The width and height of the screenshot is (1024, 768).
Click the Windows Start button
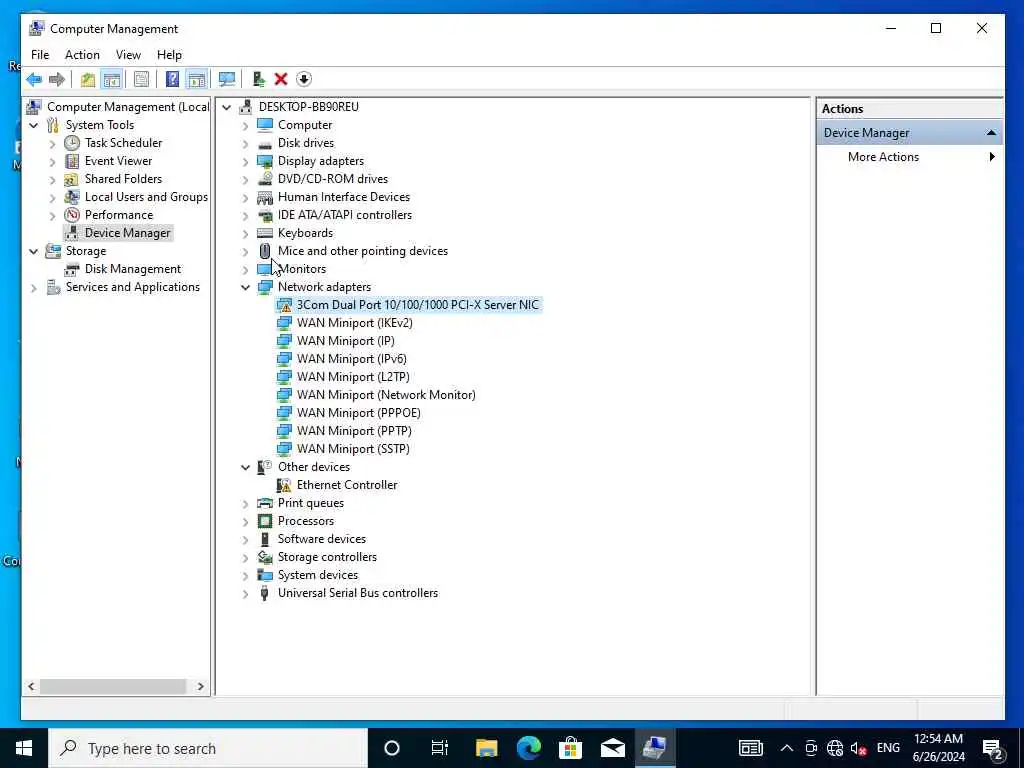(x=24, y=748)
